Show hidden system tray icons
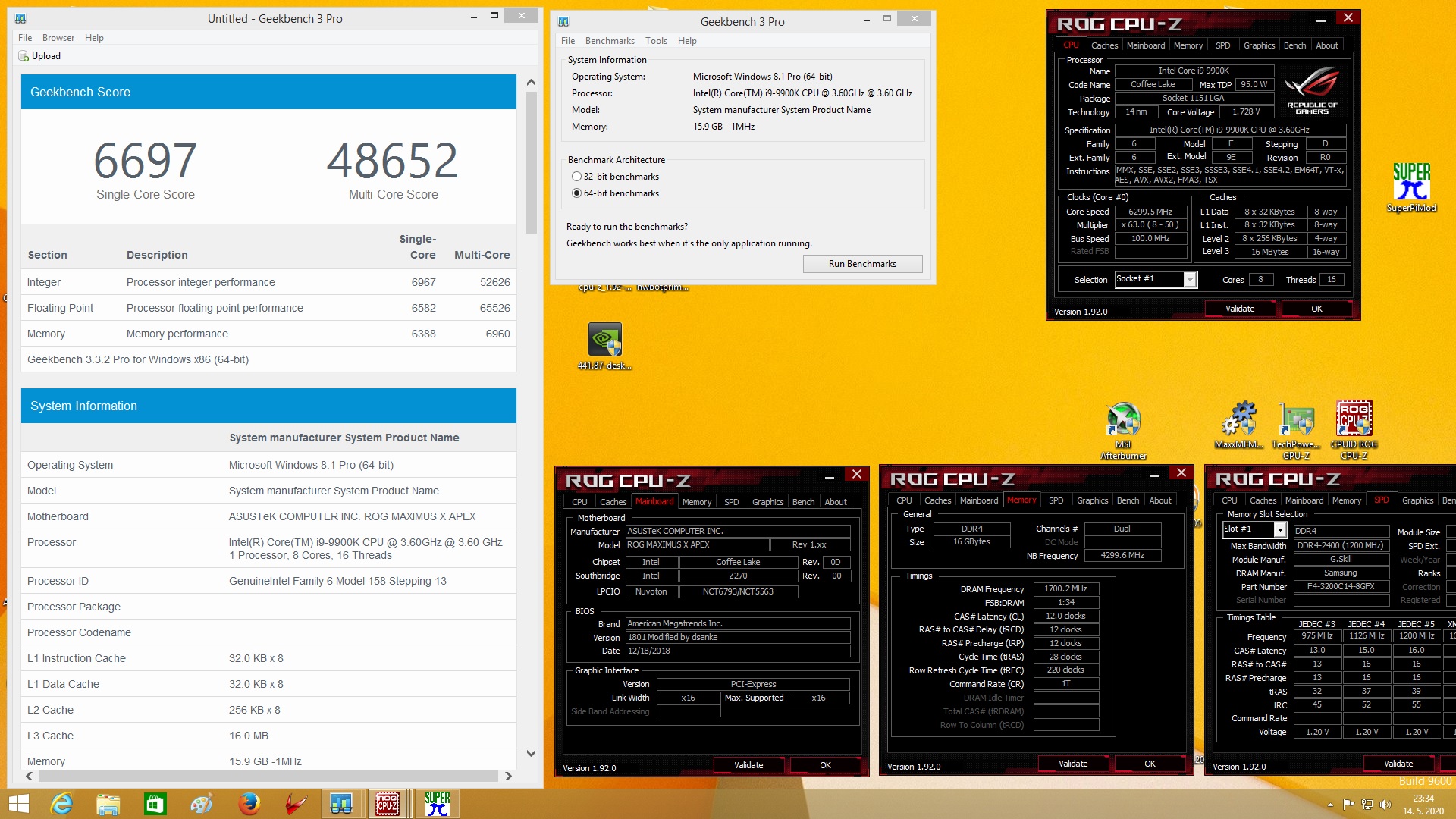 (1330, 805)
